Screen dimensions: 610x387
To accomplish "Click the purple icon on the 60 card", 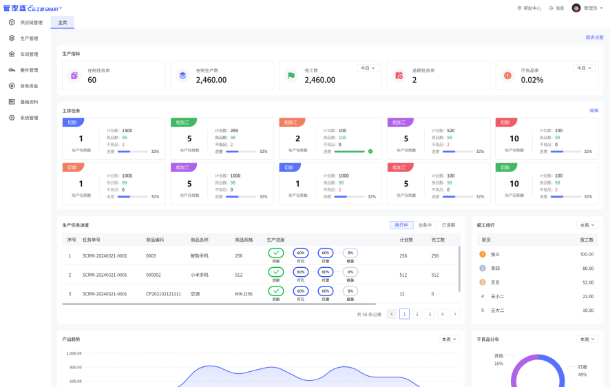I will [x=74, y=75].
